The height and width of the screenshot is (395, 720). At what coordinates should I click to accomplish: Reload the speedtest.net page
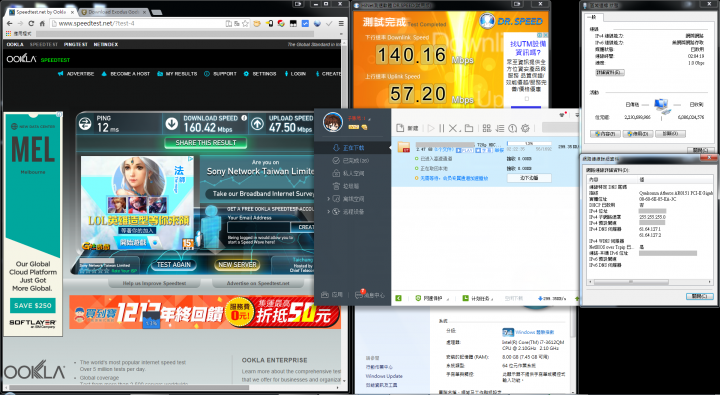pyautogui.click(x=31, y=23)
